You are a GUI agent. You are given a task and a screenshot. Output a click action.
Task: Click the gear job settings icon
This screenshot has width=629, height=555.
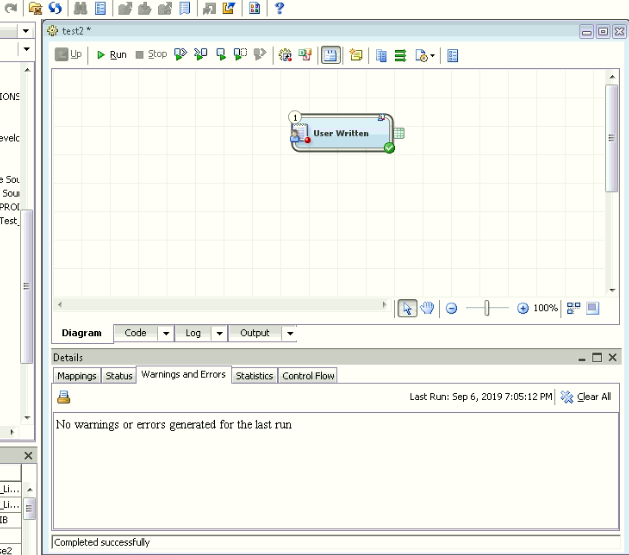coord(285,55)
